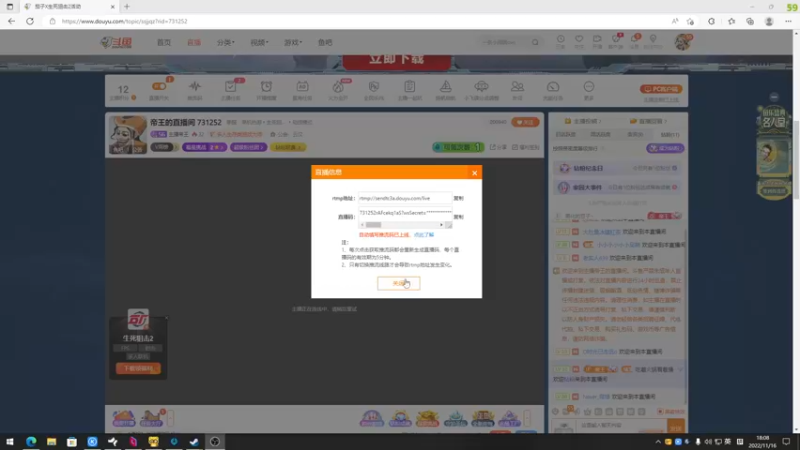
Task: Click the browser favorites star icon
Action: (732, 21)
